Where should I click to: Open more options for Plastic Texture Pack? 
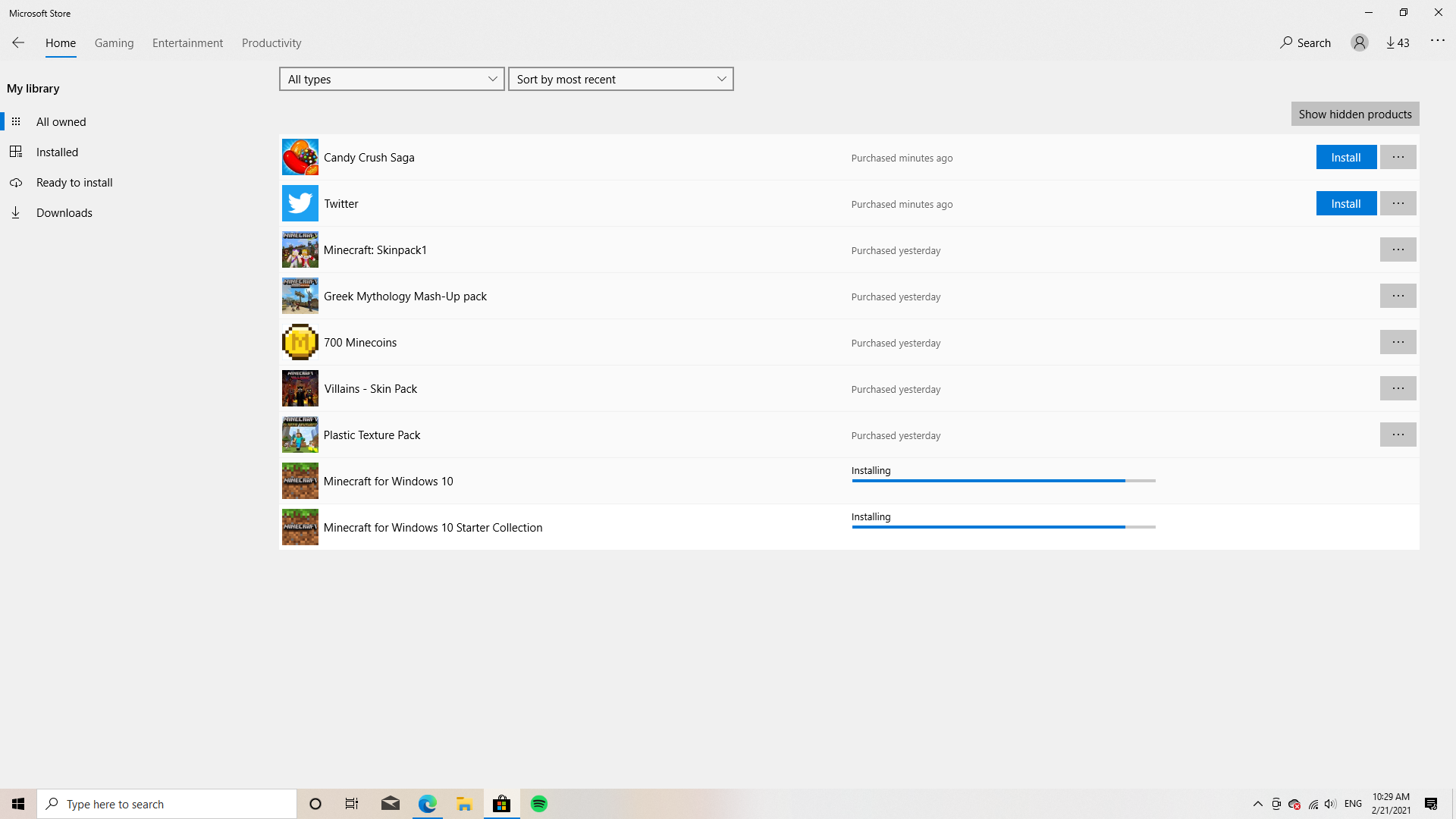coord(1398,435)
